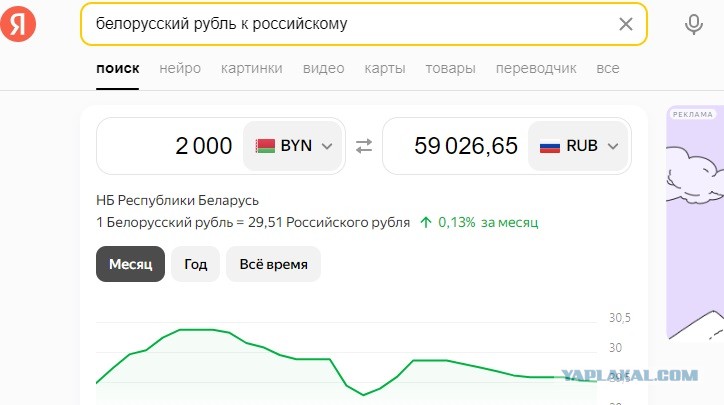Viewport: 724px width, 405px height.
Task: Open the BYN currency dropdown
Action: 293,146
